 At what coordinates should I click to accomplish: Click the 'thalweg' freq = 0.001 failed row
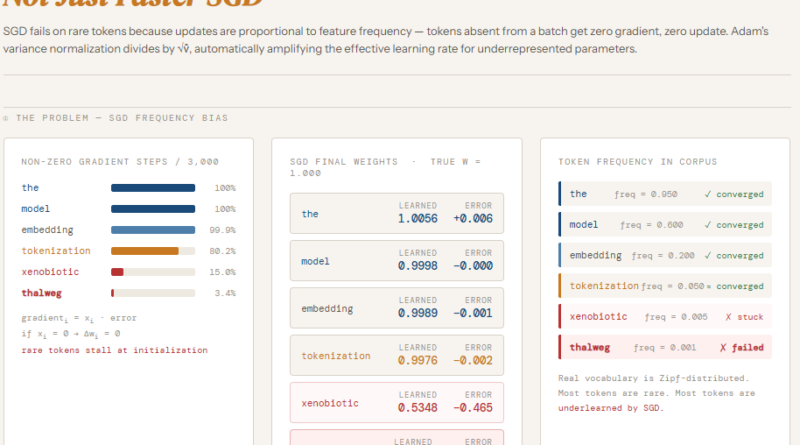click(x=665, y=347)
